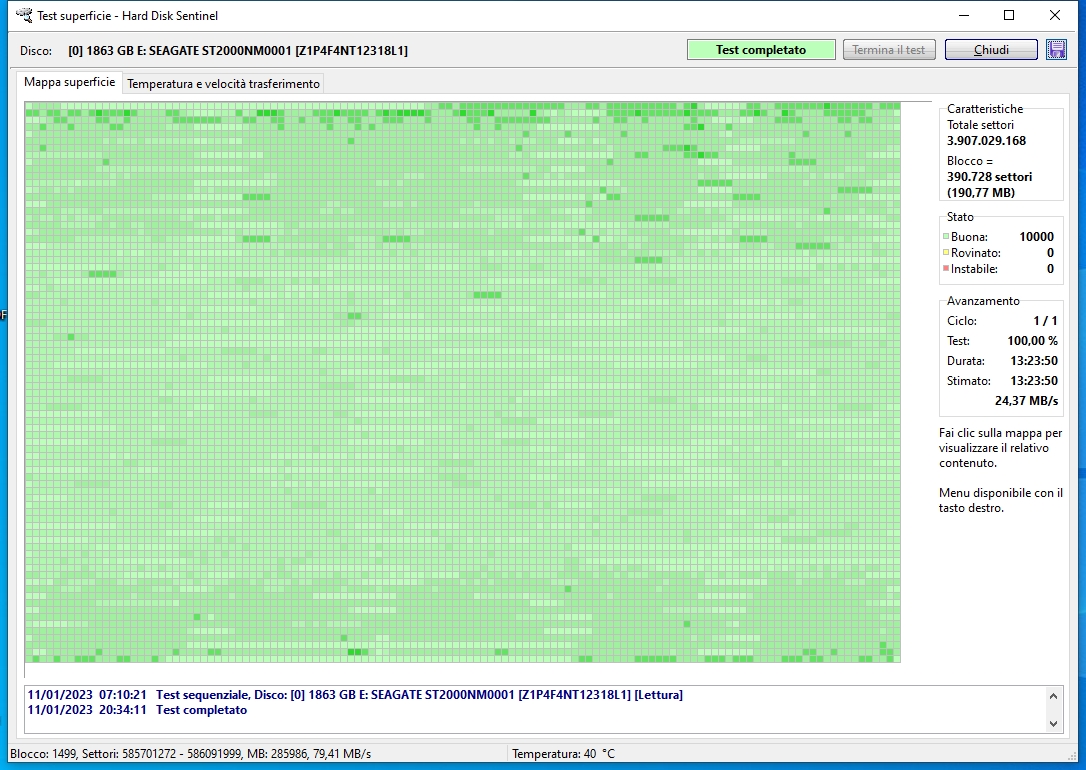
Task: Click the Durata value 13:23:50
Action: (x=1033, y=361)
